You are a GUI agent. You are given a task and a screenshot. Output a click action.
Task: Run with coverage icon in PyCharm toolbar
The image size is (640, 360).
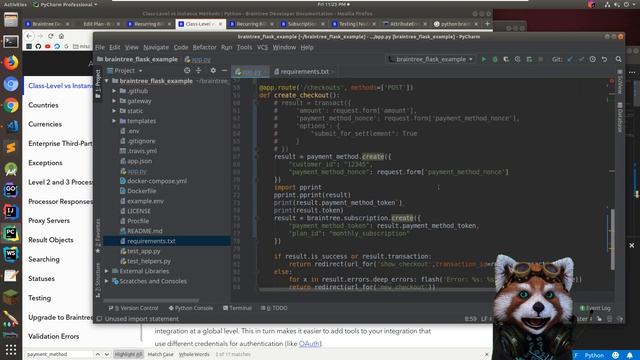[506, 59]
